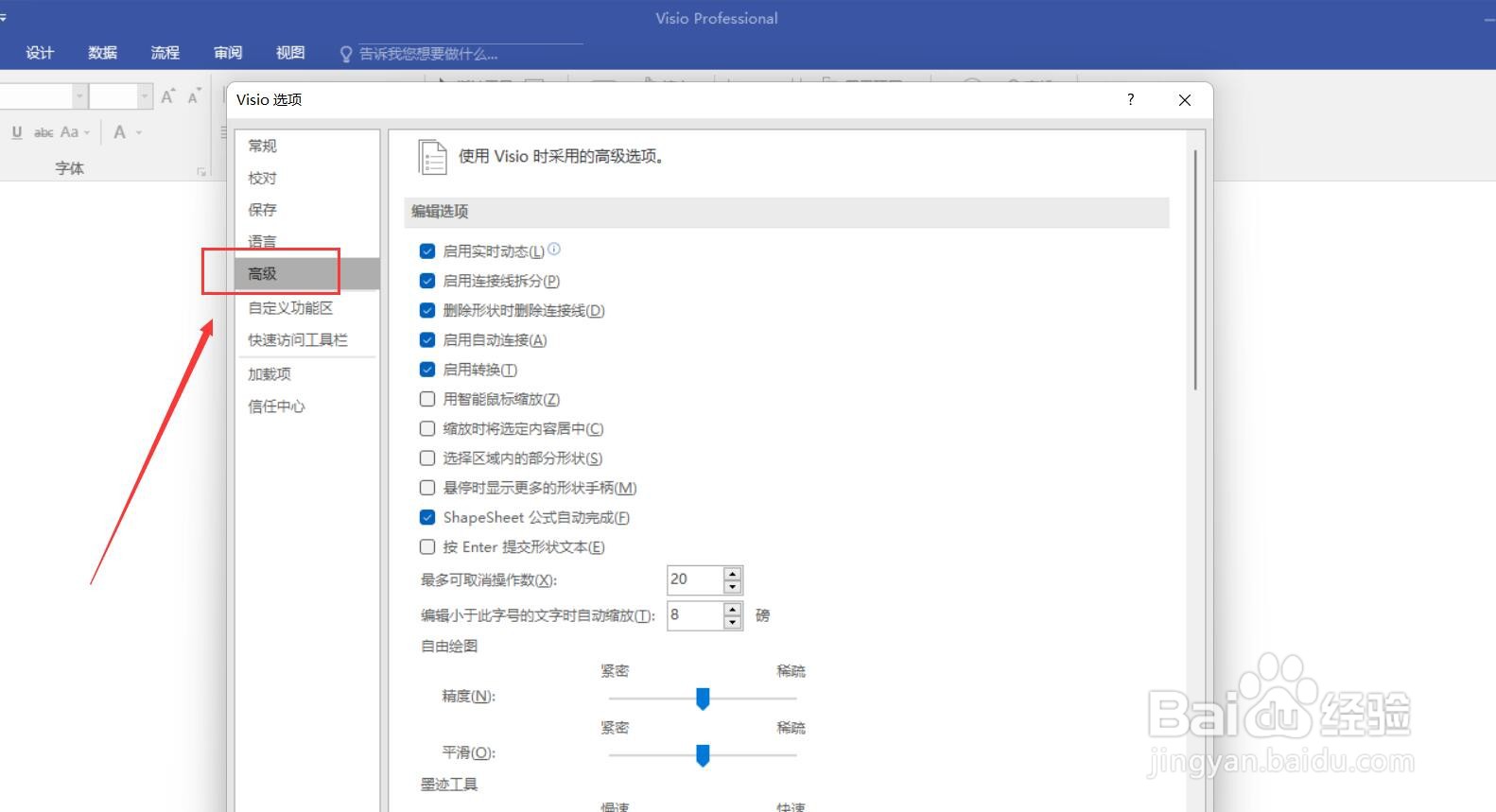Select 加载项 options category
Screen dimensions: 1496x812
[x=306, y=374]
